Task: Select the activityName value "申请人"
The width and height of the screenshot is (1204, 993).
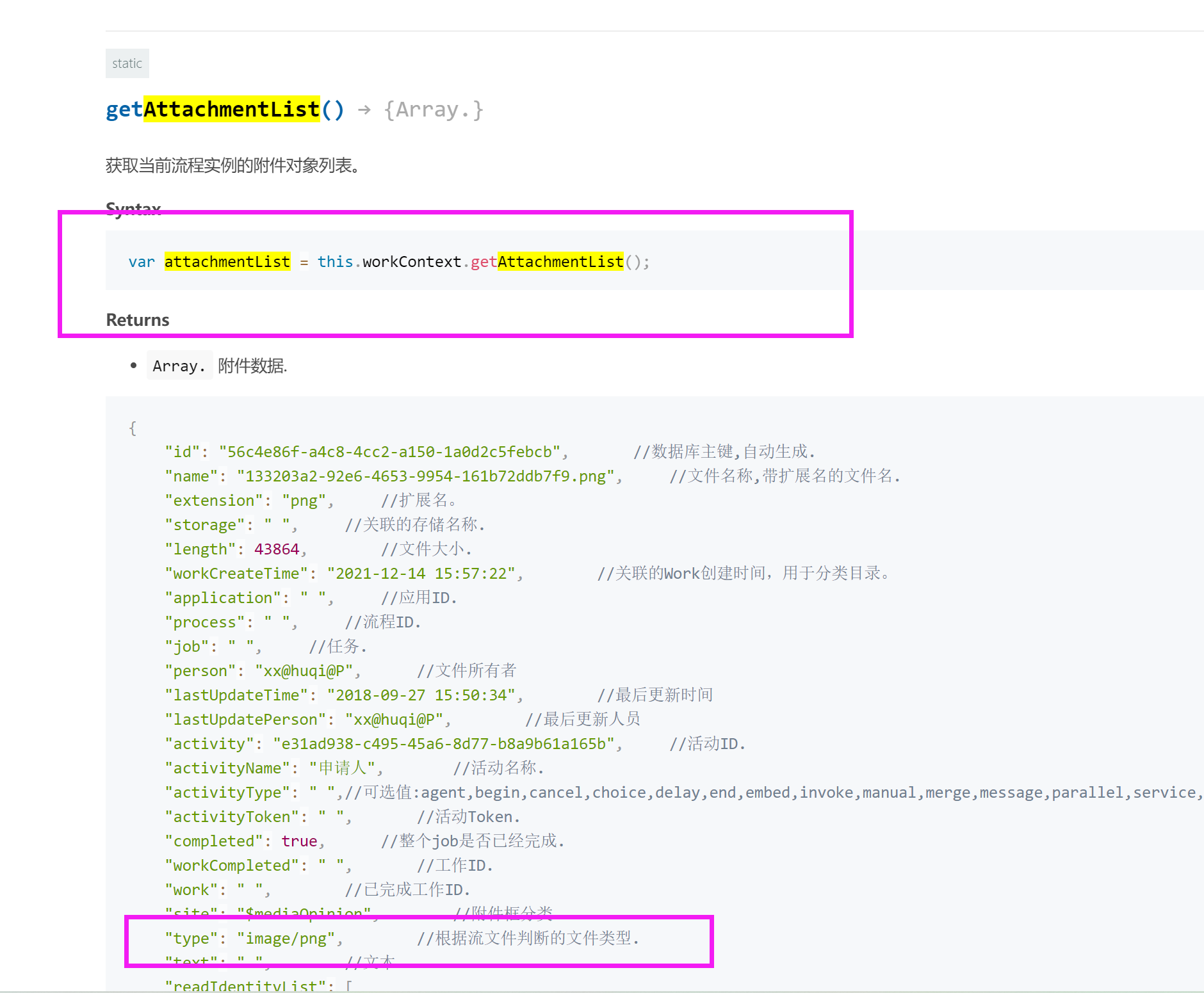Action: (343, 768)
